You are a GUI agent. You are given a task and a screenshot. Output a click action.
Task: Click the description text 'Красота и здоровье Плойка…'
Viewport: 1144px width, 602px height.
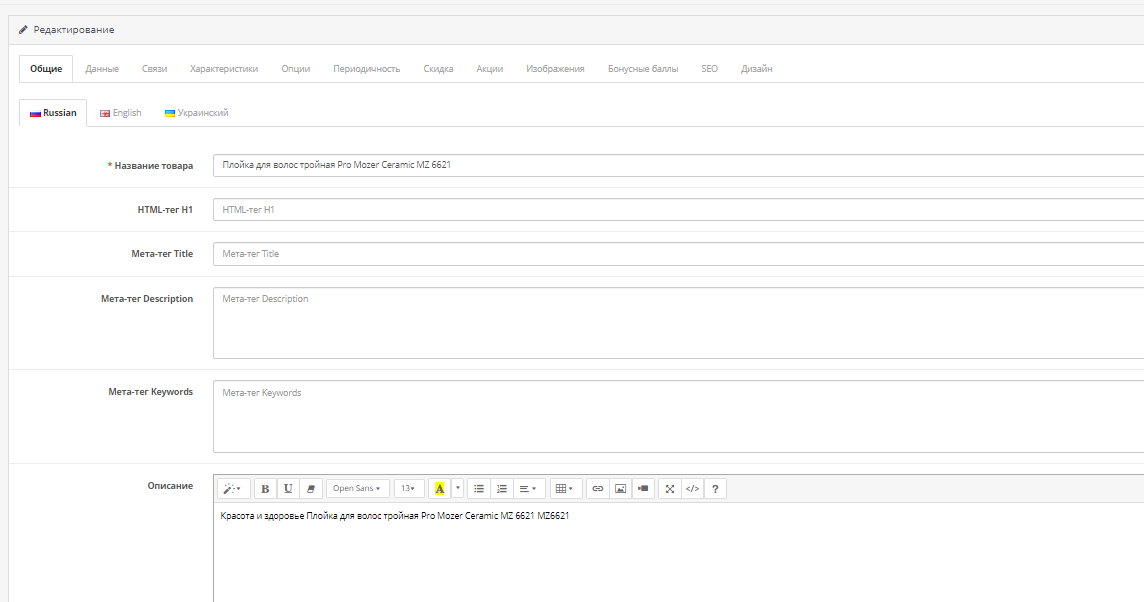[395, 516]
